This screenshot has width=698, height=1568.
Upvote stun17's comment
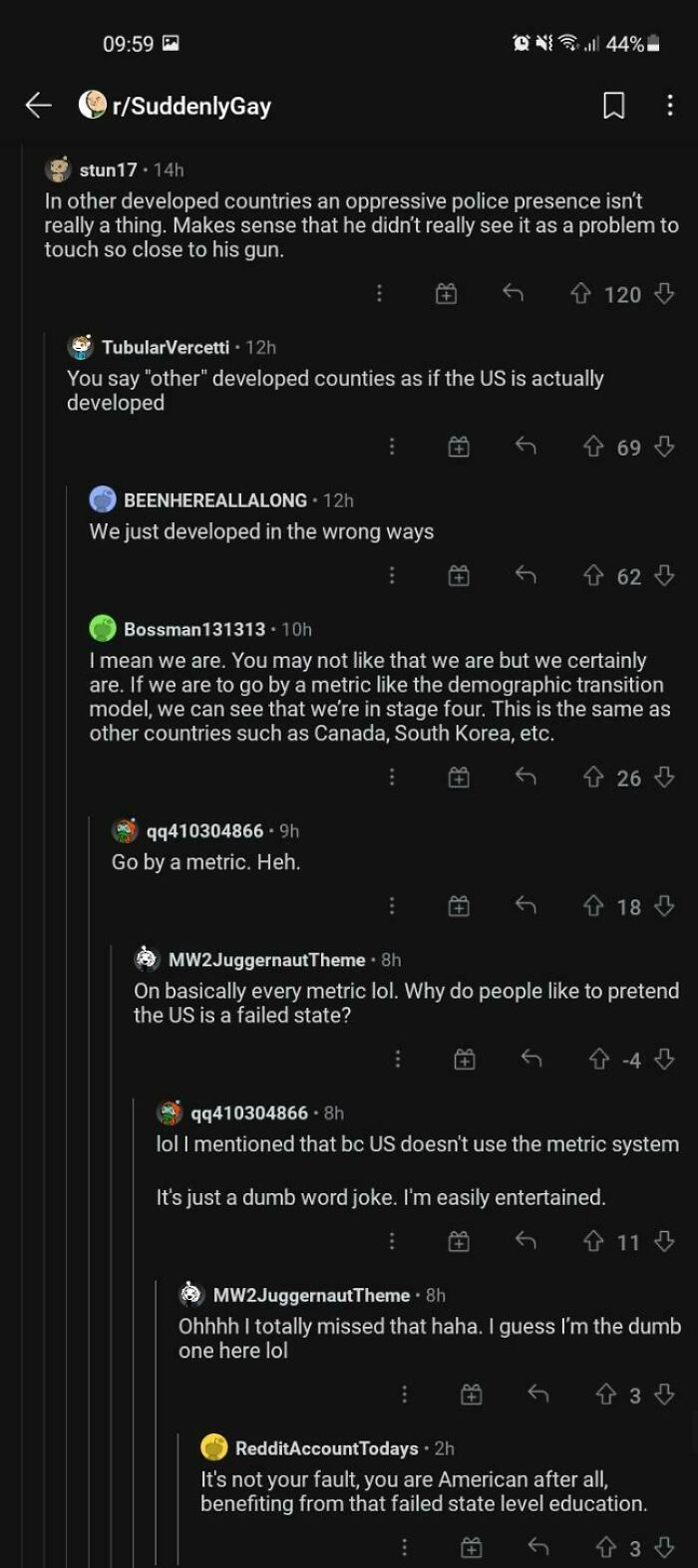point(580,294)
